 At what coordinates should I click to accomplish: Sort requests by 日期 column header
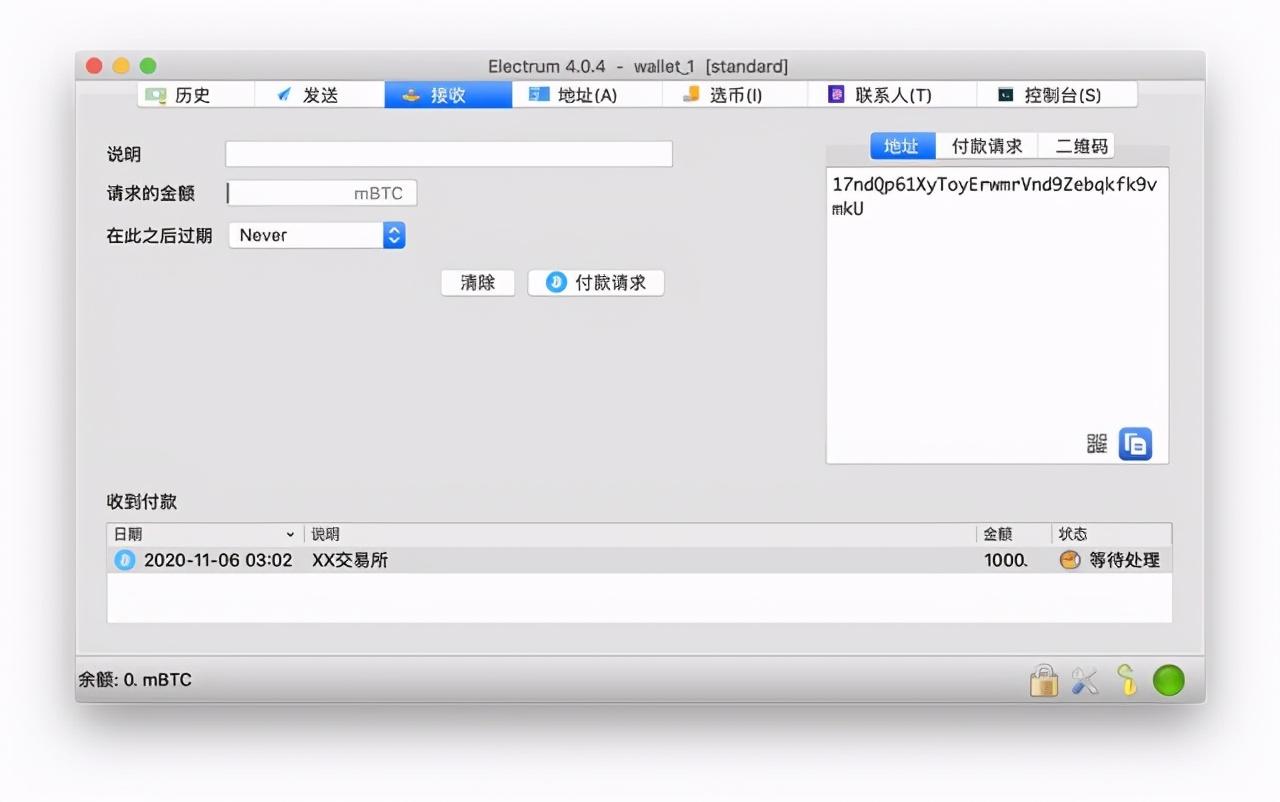click(204, 534)
